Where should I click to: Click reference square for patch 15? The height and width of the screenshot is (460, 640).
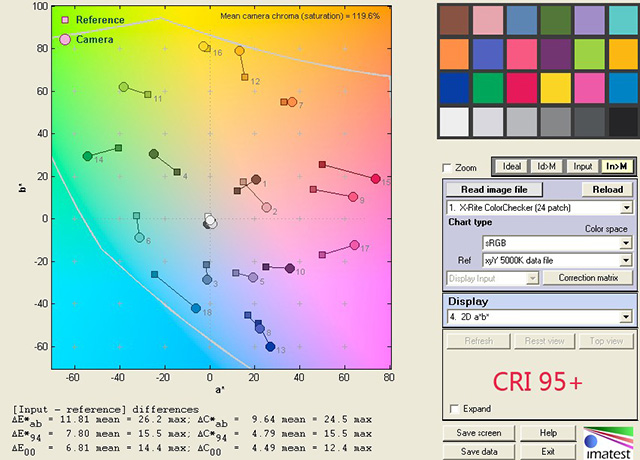click(322, 164)
